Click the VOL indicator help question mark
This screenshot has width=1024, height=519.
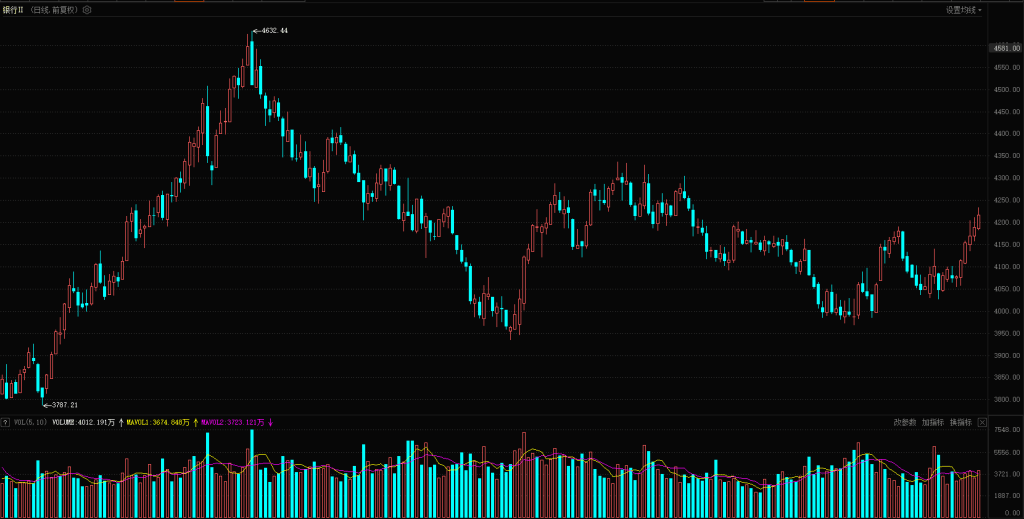tap(6, 423)
